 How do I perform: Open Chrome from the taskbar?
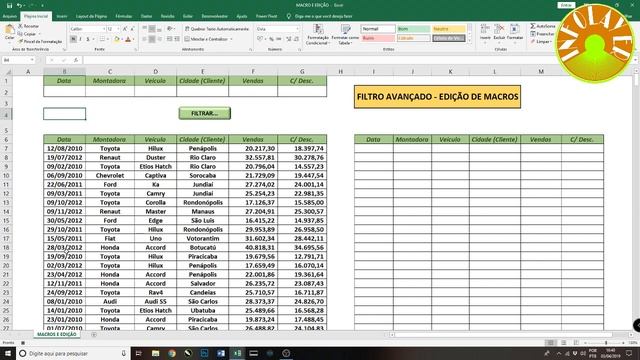(172, 353)
